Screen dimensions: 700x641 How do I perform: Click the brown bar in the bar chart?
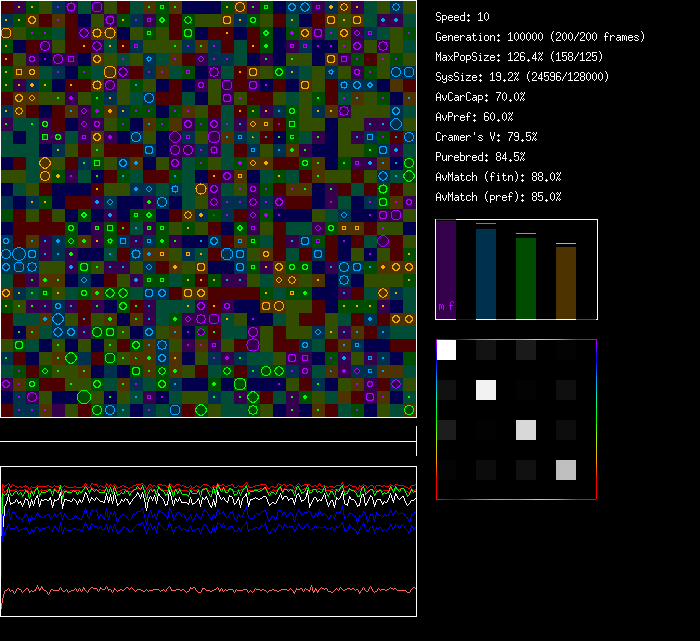[x=565, y=281]
